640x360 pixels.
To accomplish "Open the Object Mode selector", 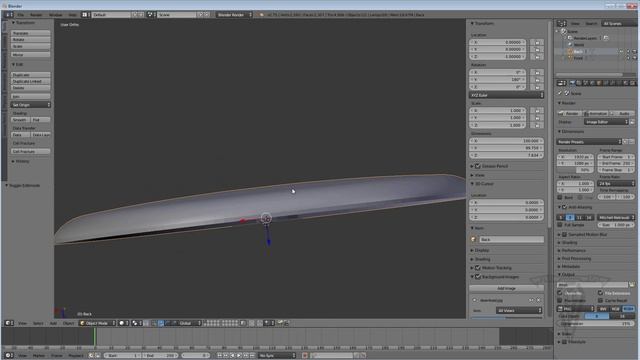I will [x=97, y=323].
